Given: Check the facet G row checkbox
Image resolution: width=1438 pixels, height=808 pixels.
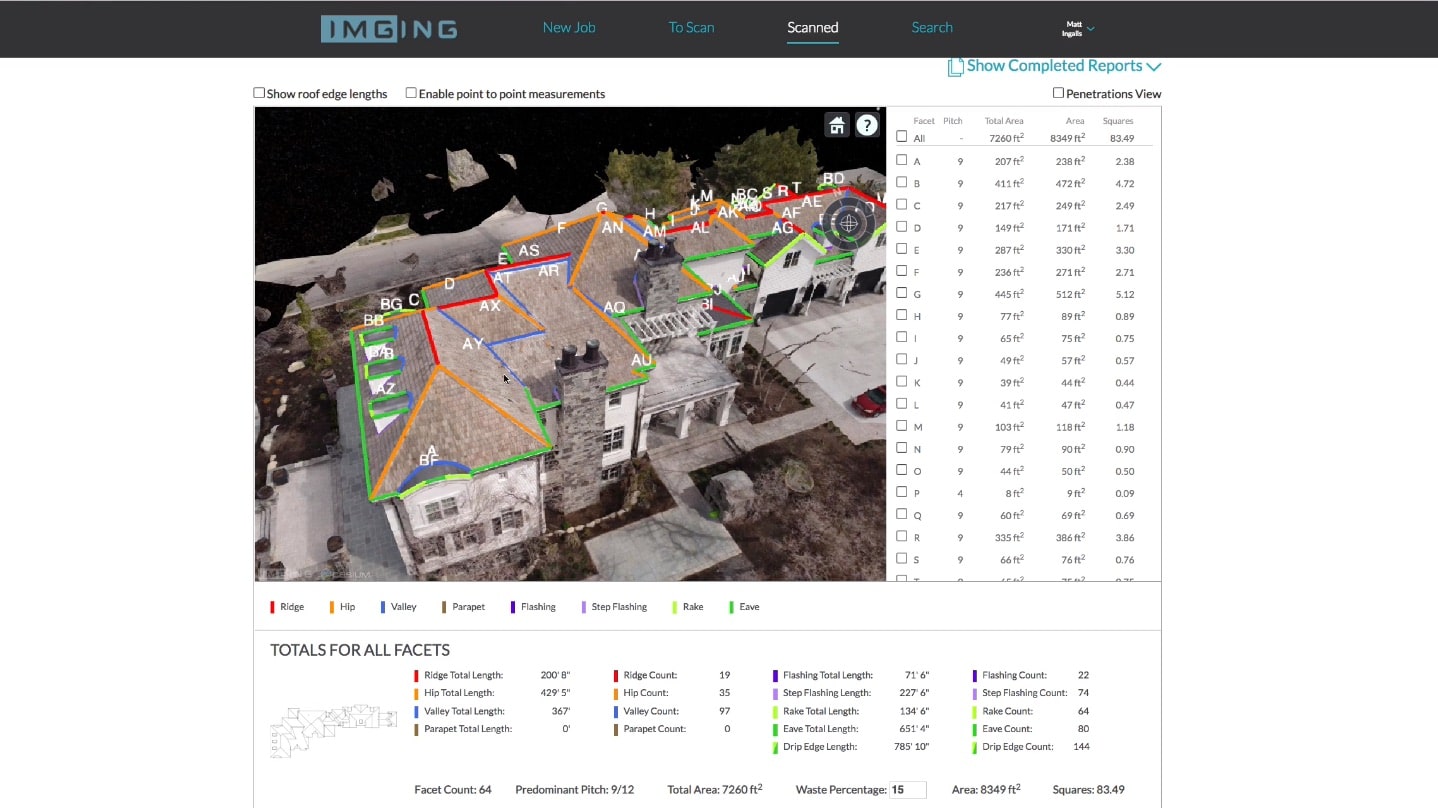Looking at the screenshot, I should pos(902,293).
